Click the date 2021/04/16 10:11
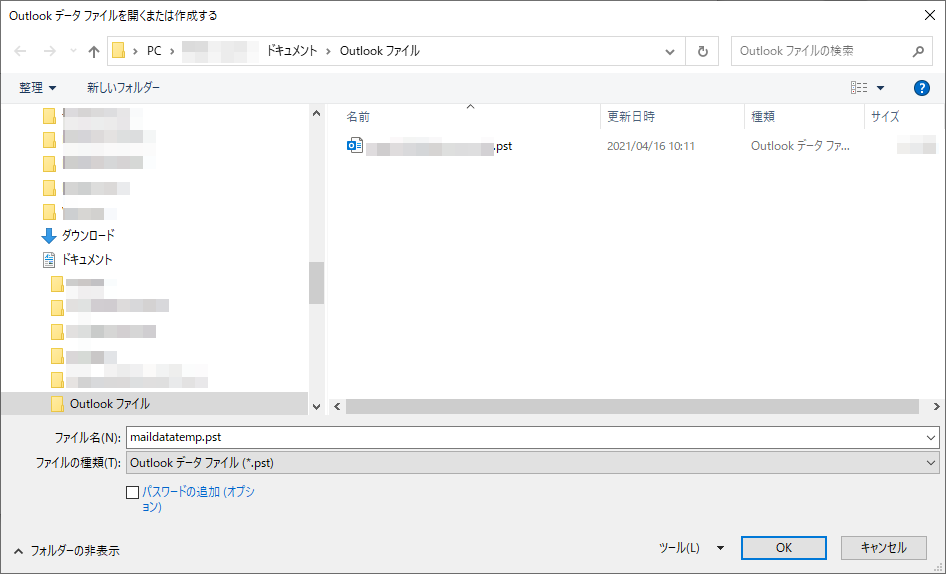This screenshot has height=574, width=946. pyautogui.click(x=651, y=146)
